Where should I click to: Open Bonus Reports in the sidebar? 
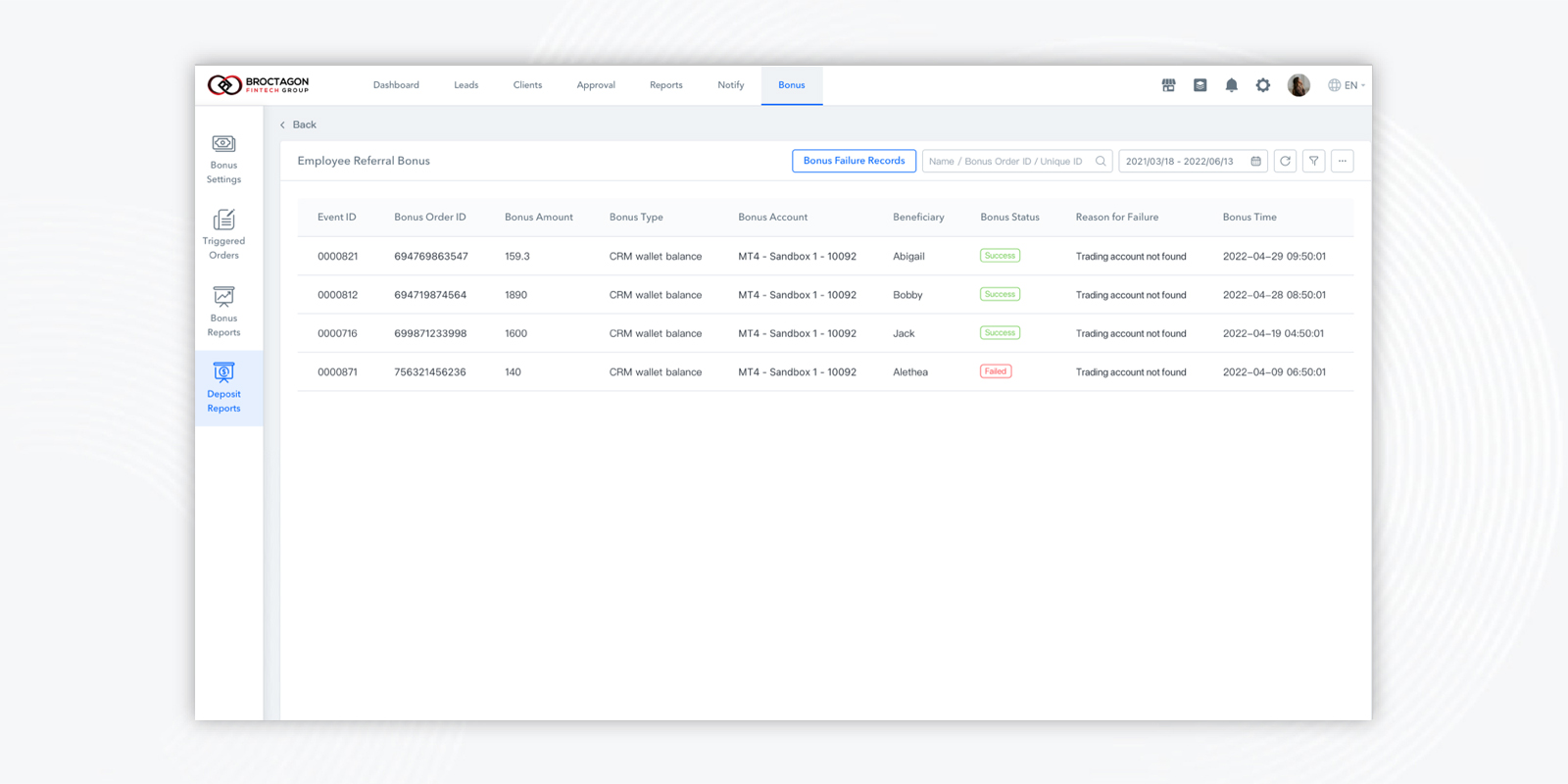pos(223,312)
